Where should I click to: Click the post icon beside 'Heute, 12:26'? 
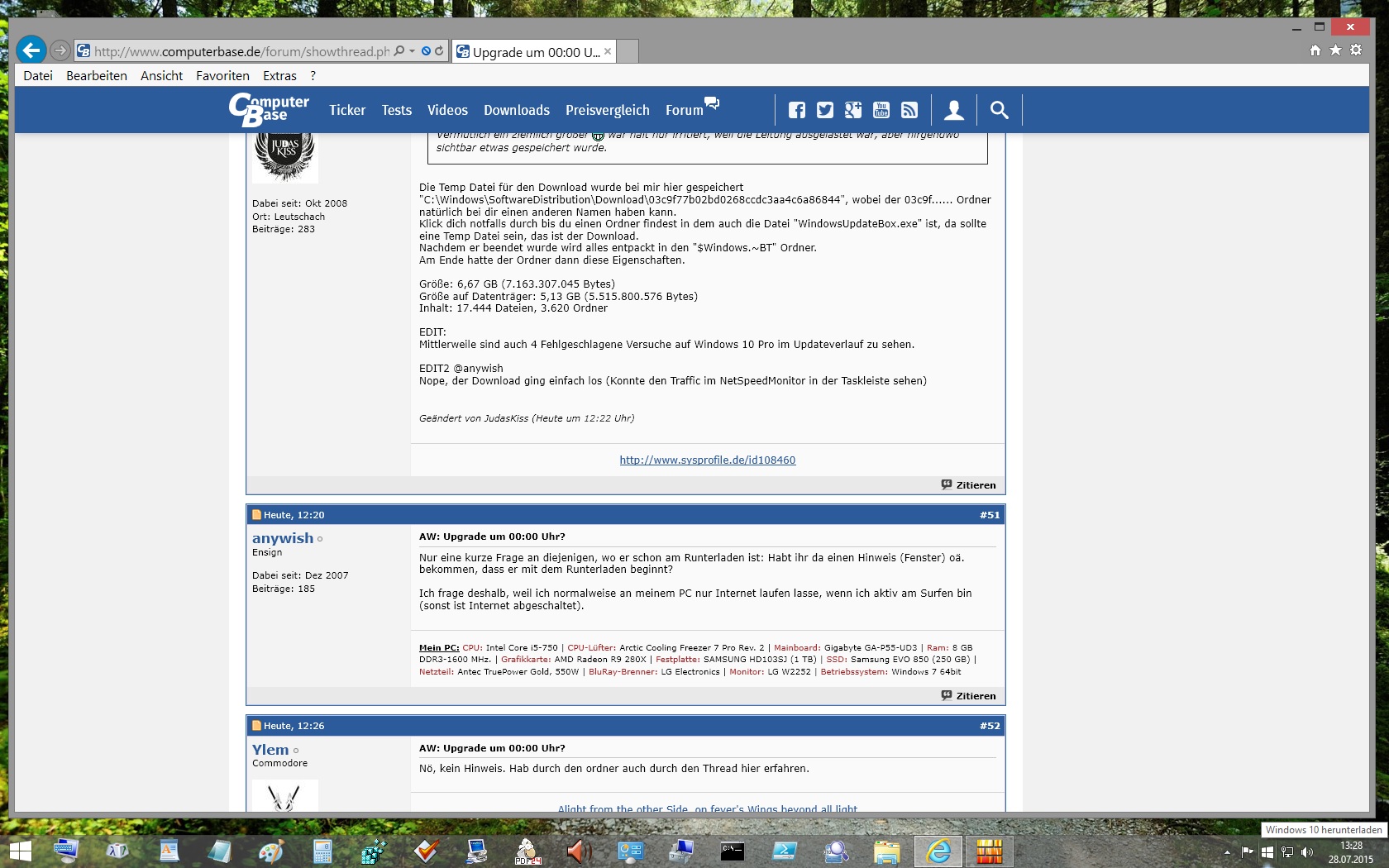pos(256,726)
